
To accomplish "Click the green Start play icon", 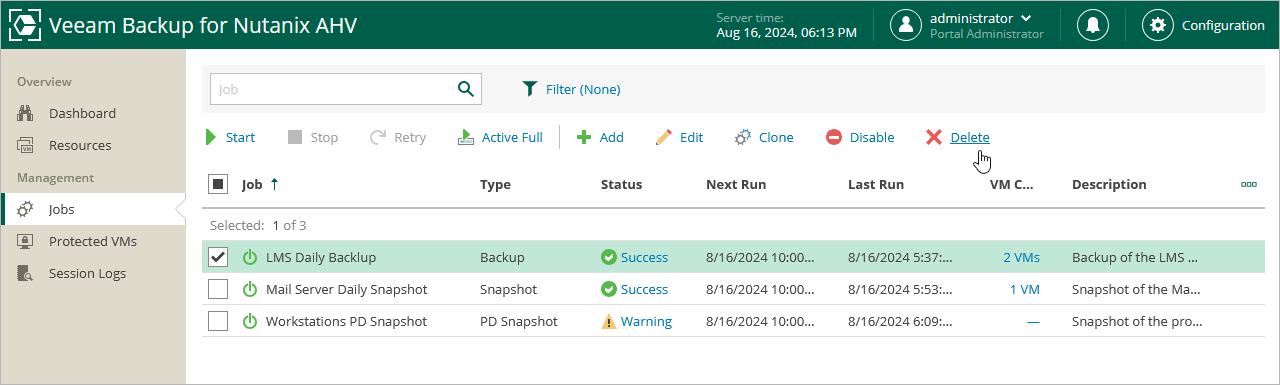I will (211, 137).
